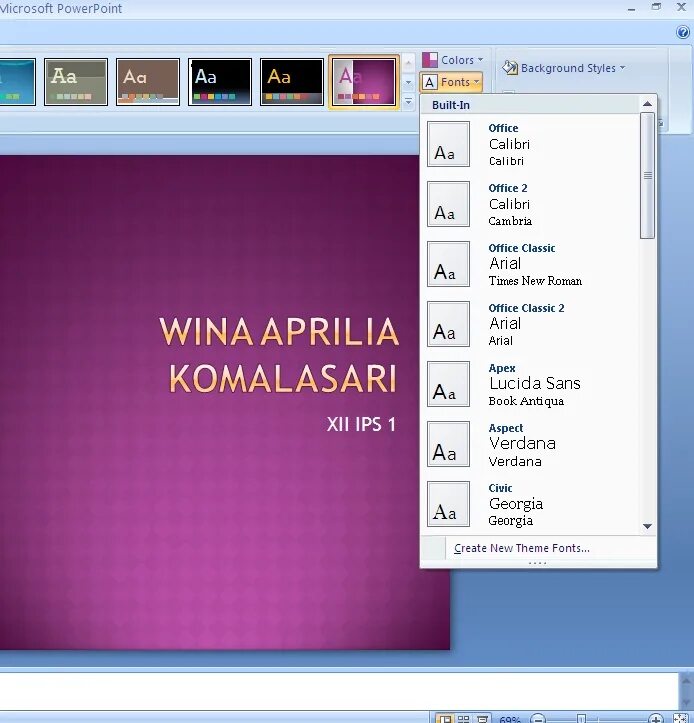Apply the black theme with white Aa
Viewport: 694px width, 723px height.
[x=219, y=82]
